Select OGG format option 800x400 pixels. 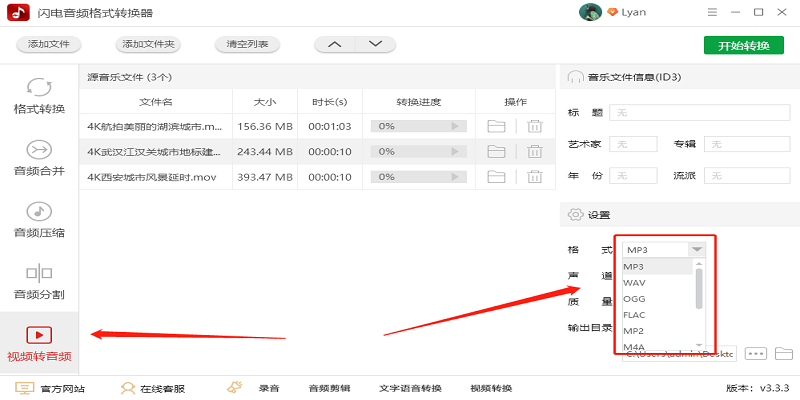click(x=635, y=298)
